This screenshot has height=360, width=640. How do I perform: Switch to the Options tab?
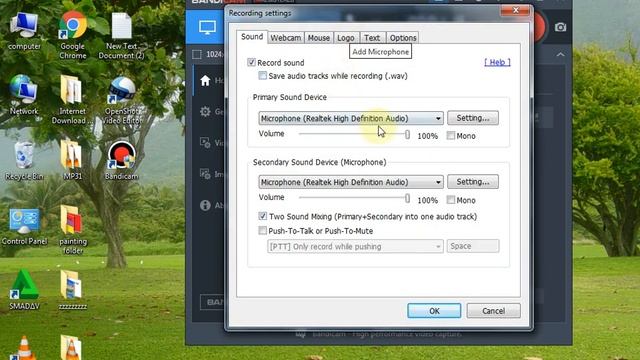403,38
